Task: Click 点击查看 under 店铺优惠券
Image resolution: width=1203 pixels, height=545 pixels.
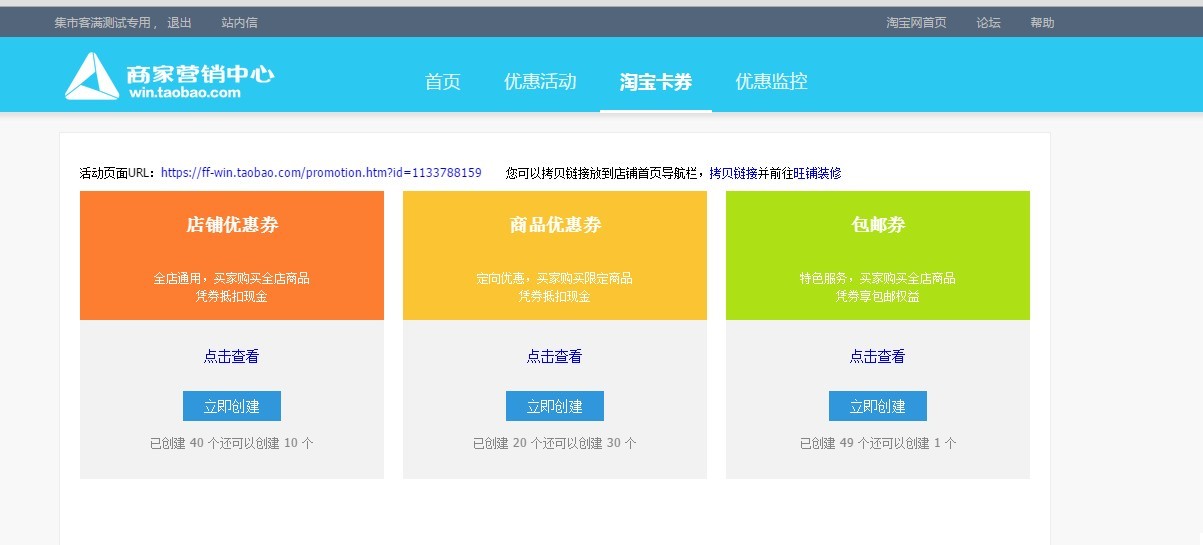Action: [231, 356]
